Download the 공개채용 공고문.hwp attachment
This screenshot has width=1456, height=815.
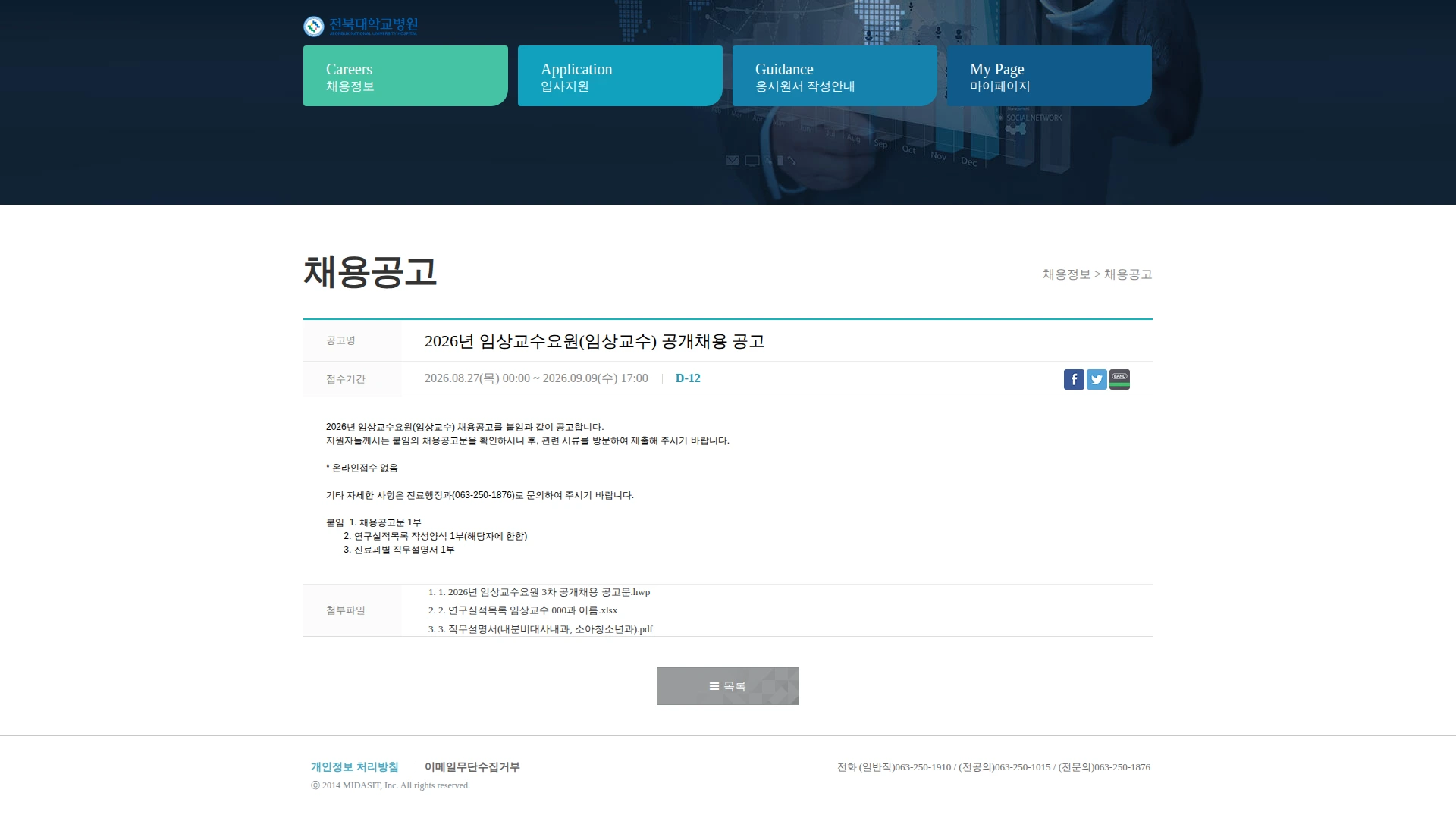coord(539,592)
